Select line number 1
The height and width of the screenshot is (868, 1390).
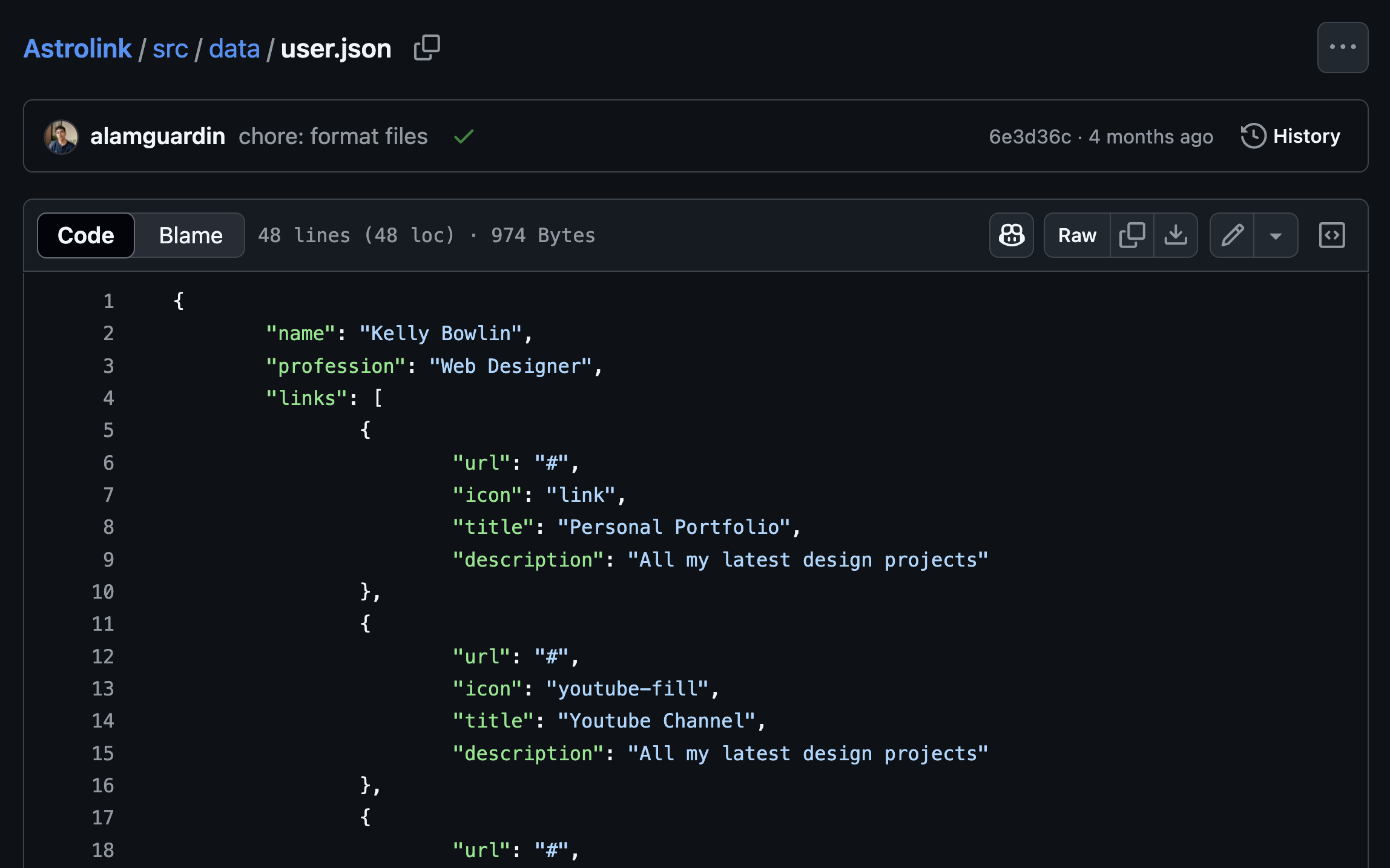(108, 301)
